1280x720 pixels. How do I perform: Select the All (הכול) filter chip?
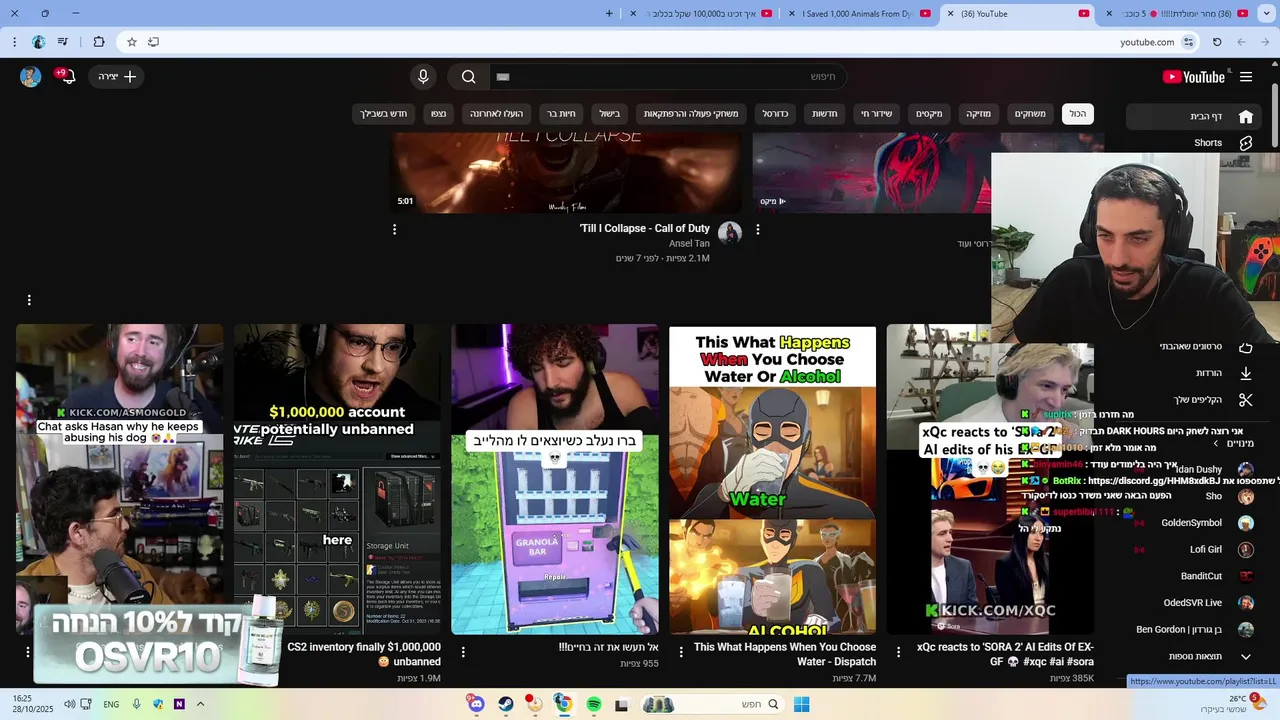pyautogui.click(x=1078, y=114)
